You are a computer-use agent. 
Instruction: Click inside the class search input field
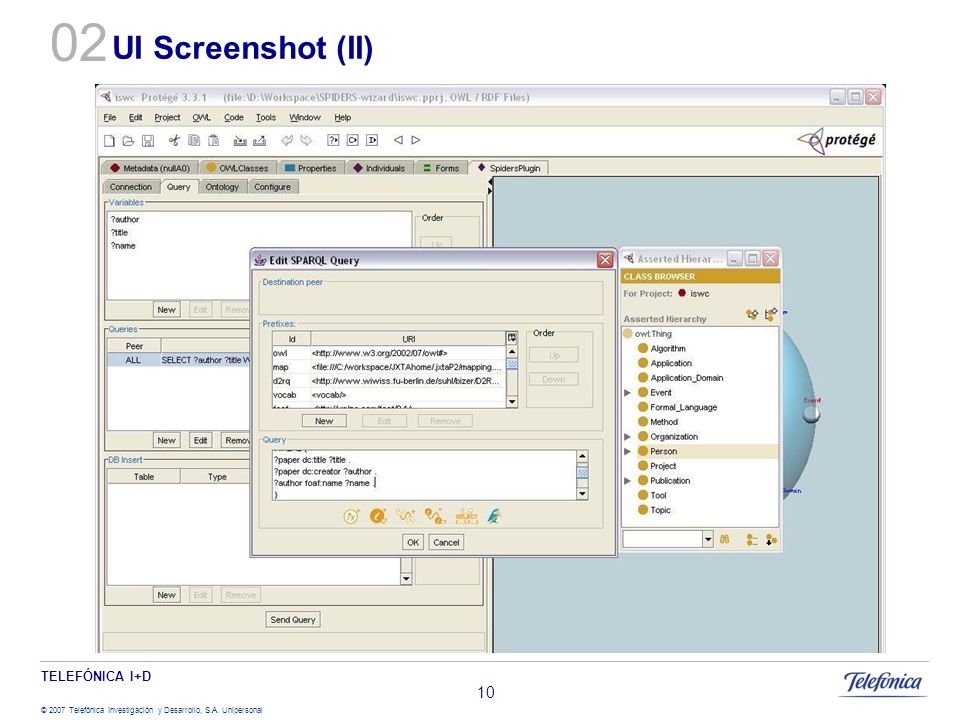pyautogui.click(x=662, y=539)
